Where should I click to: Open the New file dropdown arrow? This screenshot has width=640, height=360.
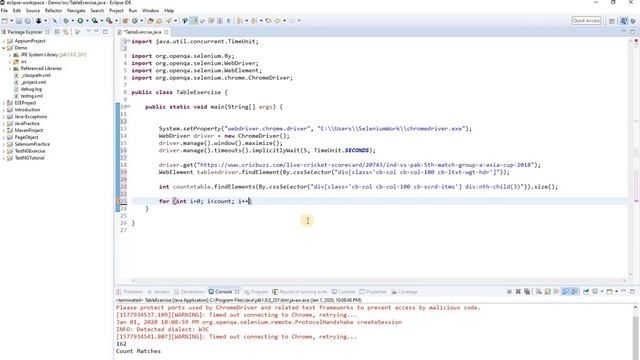[x=11, y=20]
